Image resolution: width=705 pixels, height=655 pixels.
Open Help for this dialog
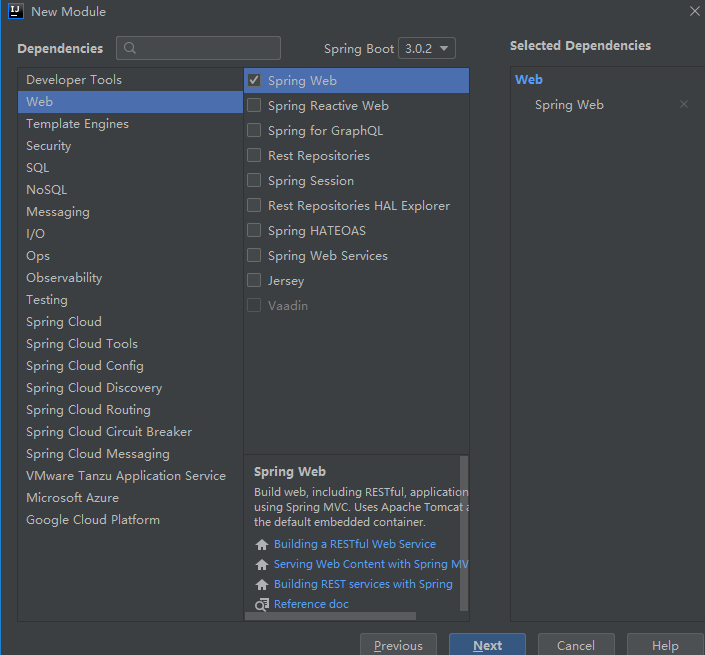(x=665, y=645)
